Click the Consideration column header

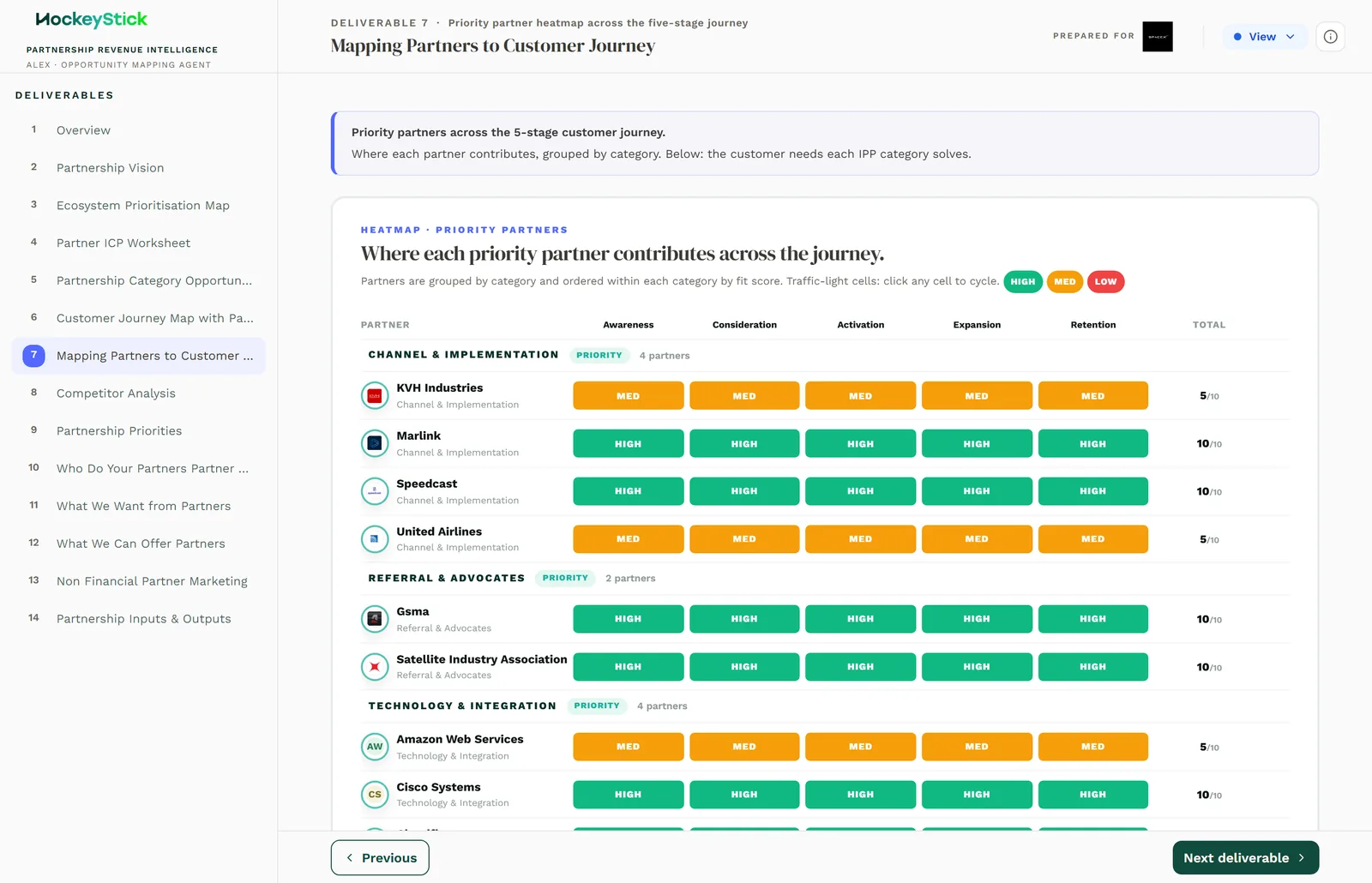click(x=744, y=325)
